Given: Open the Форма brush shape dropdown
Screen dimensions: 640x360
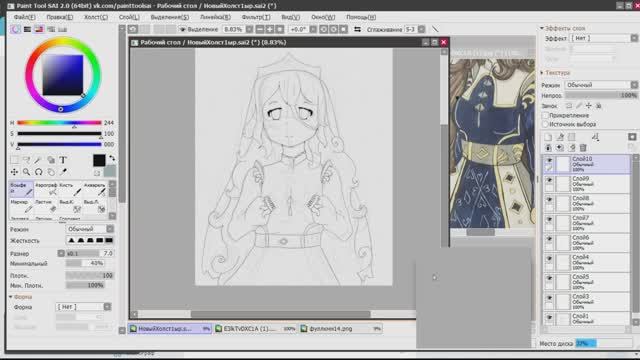Looking at the screenshot, I should pos(83,307).
